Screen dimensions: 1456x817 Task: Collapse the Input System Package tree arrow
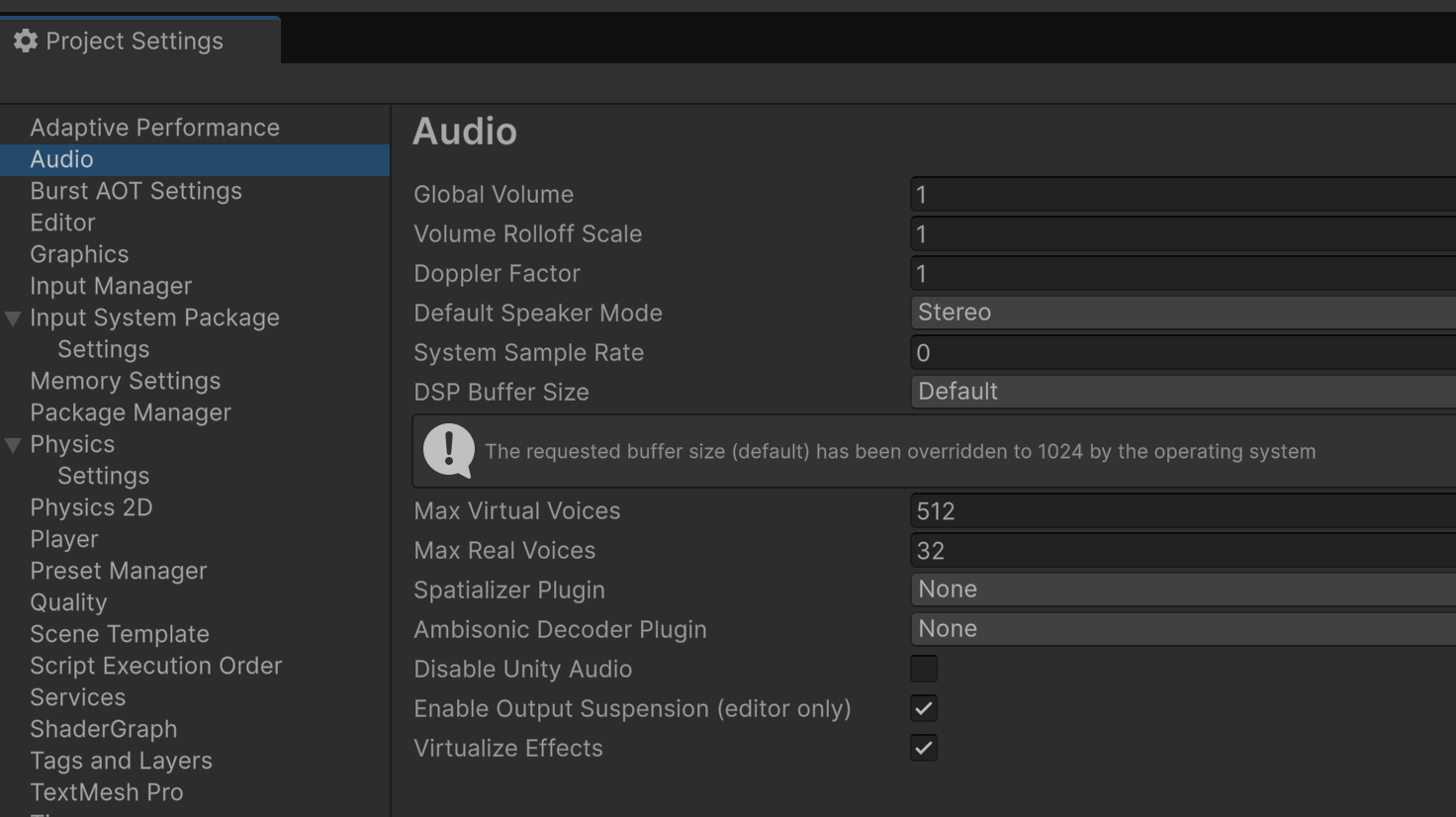click(13, 318)
